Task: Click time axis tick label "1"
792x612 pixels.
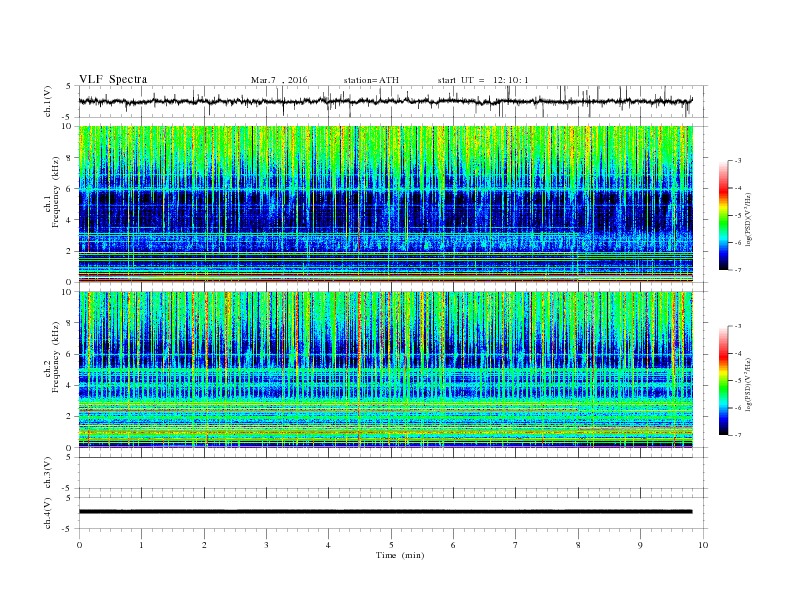Action: pyautogui.click(x=141, y=545)
